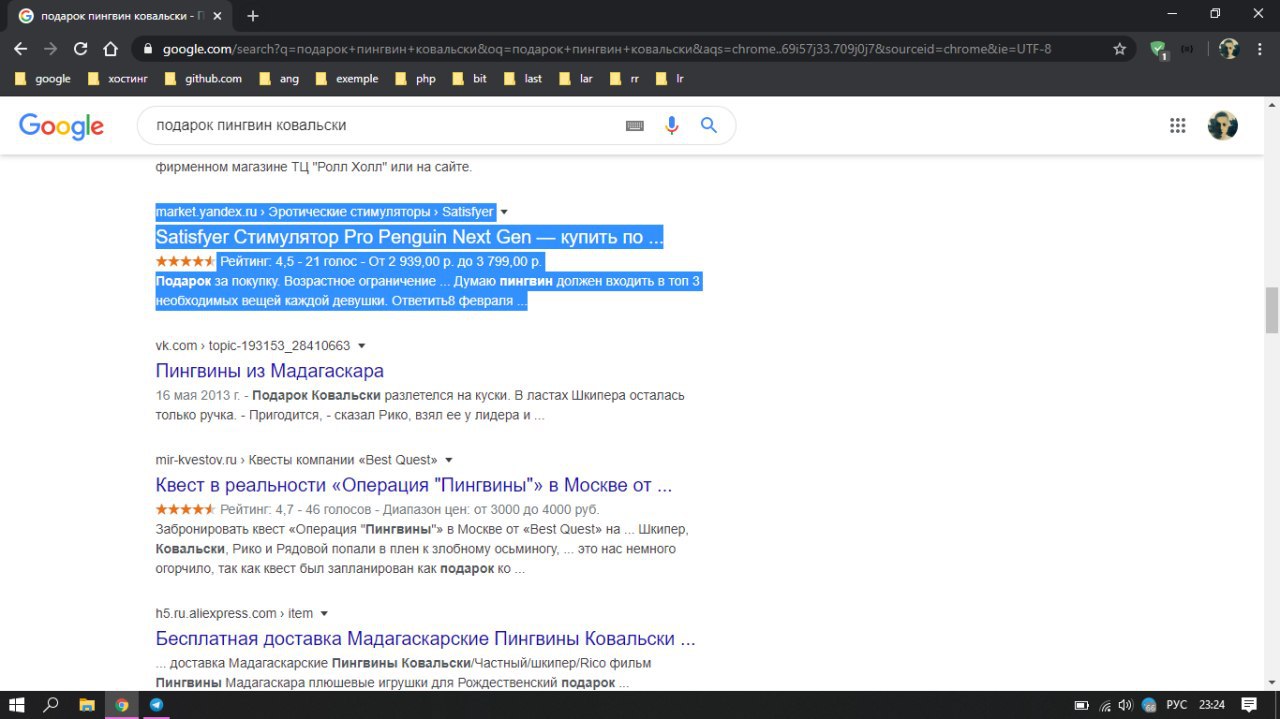The image size is (1280, 719).
Task: Open the on-screen keyboard icon in search box
Action: [x=634, y=126]
